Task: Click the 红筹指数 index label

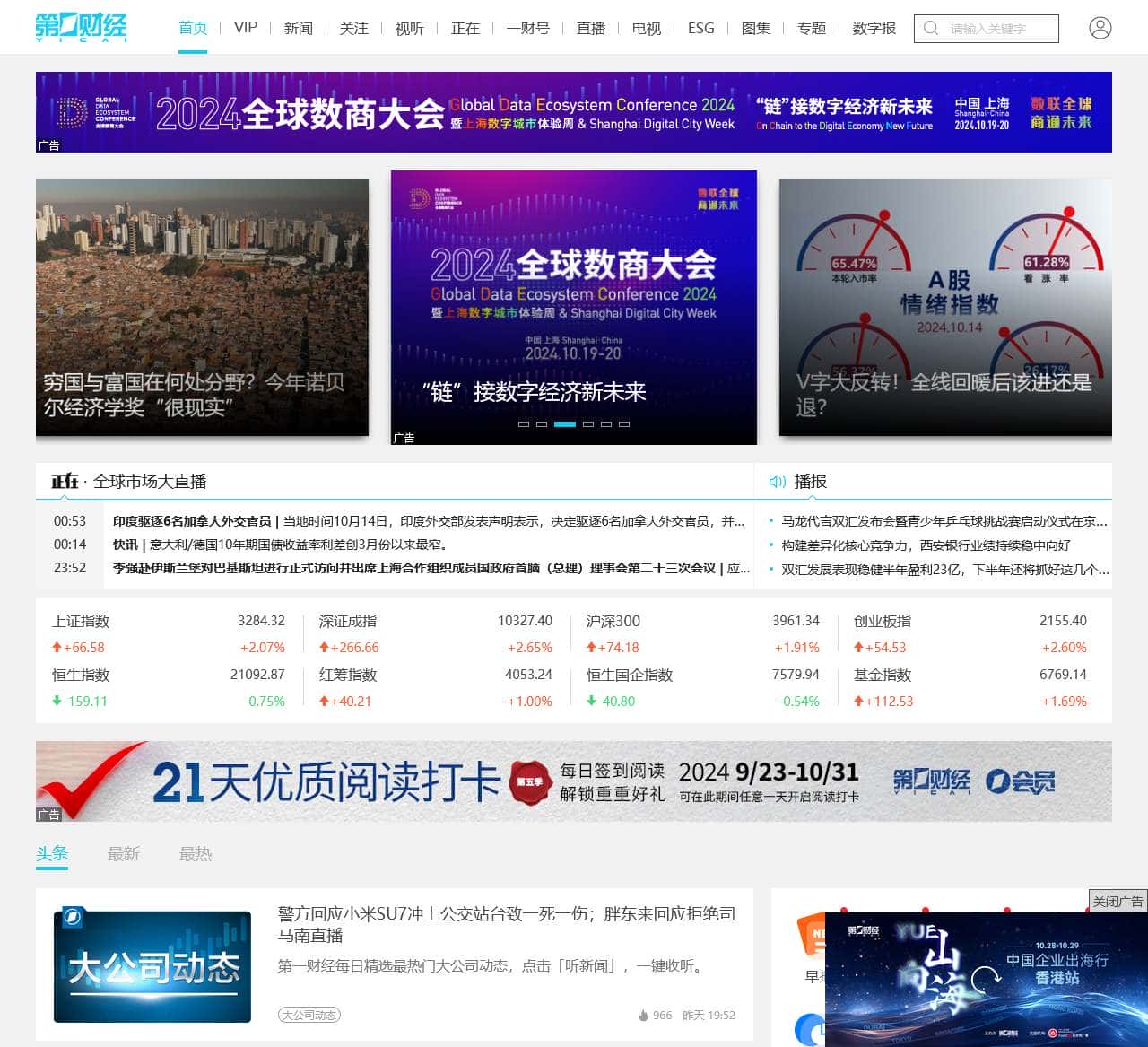Action: (348, 675)
